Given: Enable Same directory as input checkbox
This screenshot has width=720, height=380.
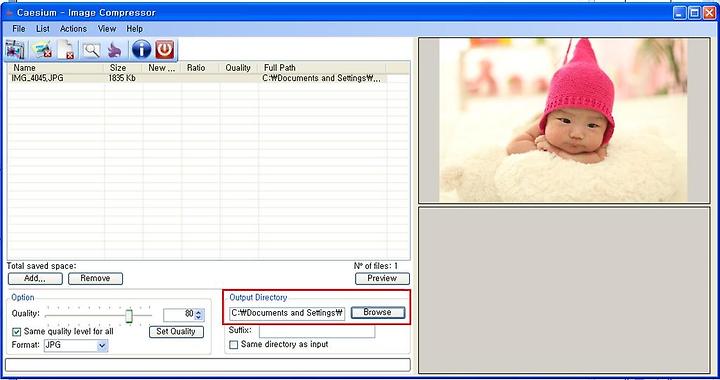Looking at the screenshot, I should 234,344.
